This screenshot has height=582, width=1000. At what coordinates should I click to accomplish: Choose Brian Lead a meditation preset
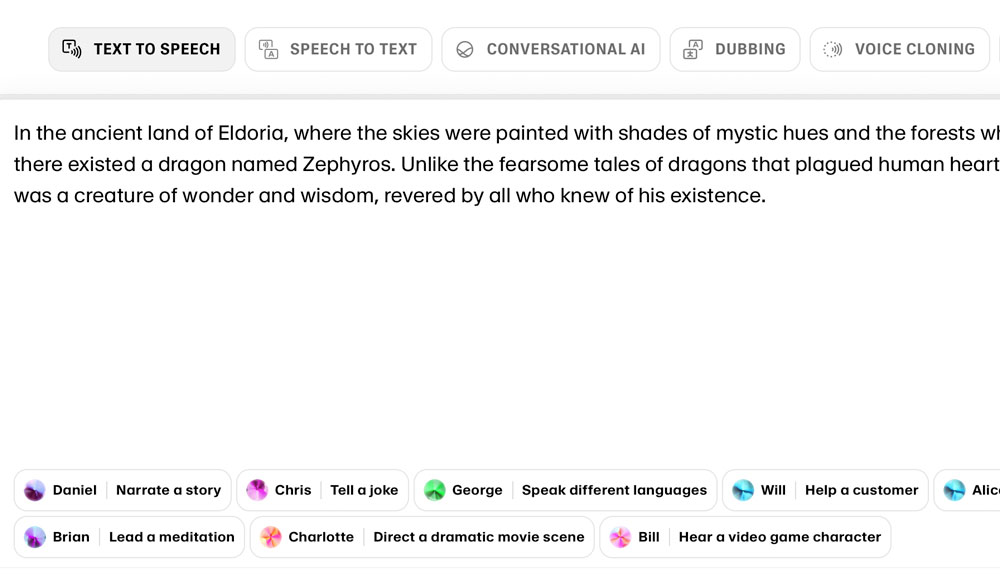click(129, 537)
